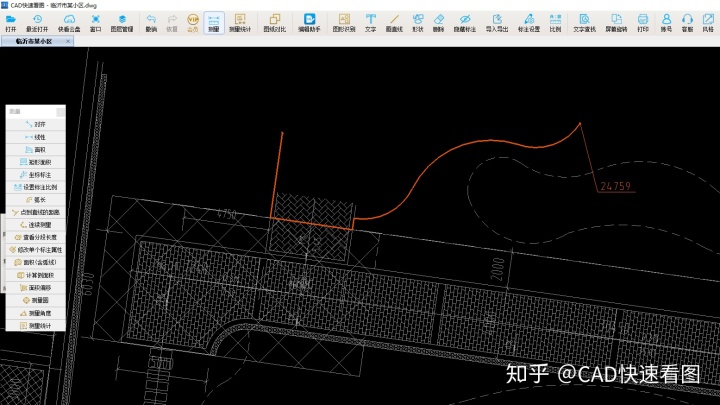Toggle the 测量 measure tool in toolbar
This screenshot has height=405, width=720.
click(x=214, y=22)
